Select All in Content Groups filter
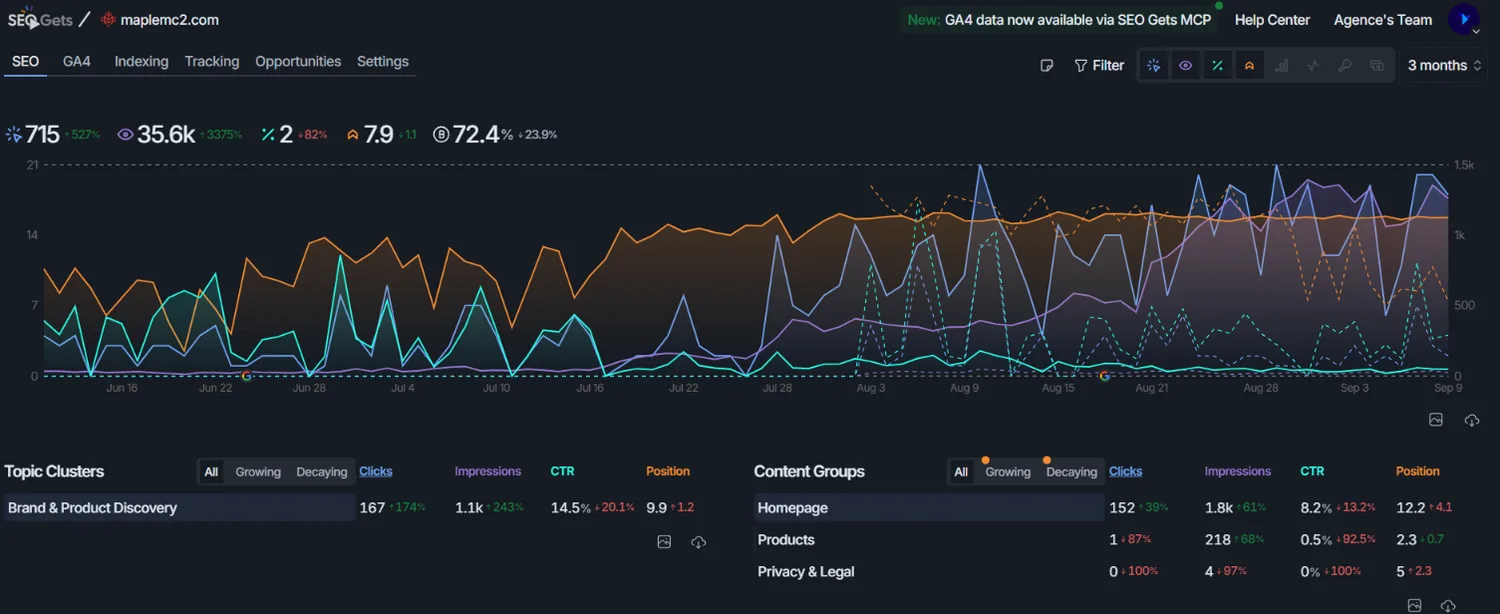This screenshot has height=614, width=1500. pos(961,472)
